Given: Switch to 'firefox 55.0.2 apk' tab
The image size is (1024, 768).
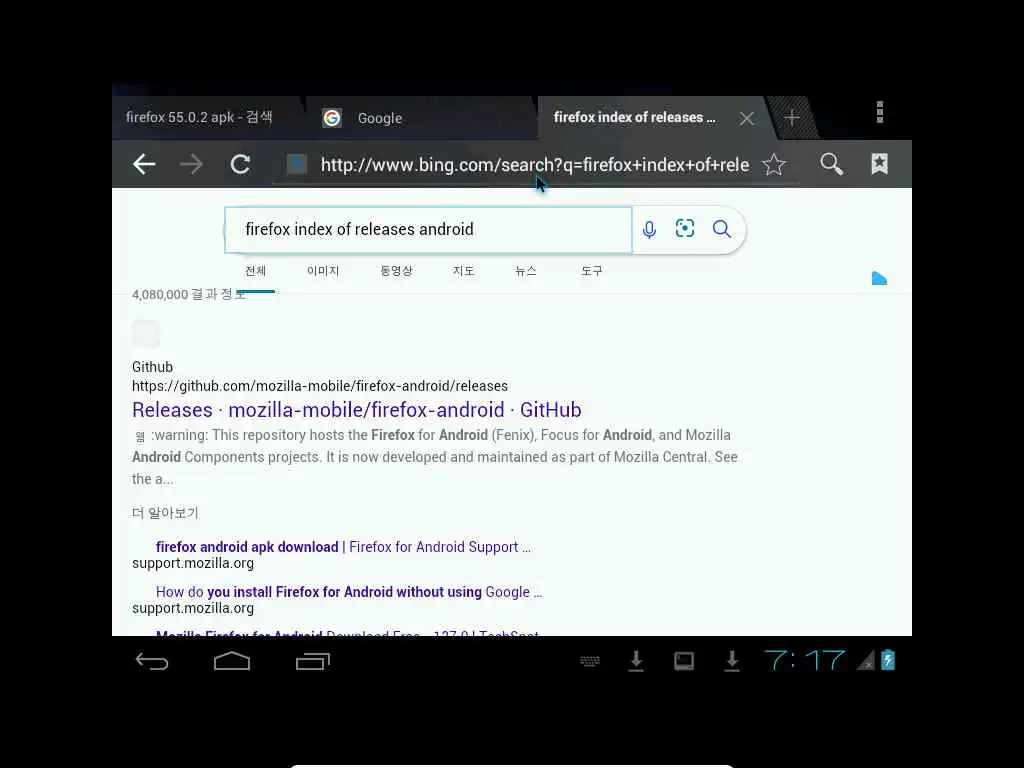Looking at the screenshot, I should pos(206,118).
